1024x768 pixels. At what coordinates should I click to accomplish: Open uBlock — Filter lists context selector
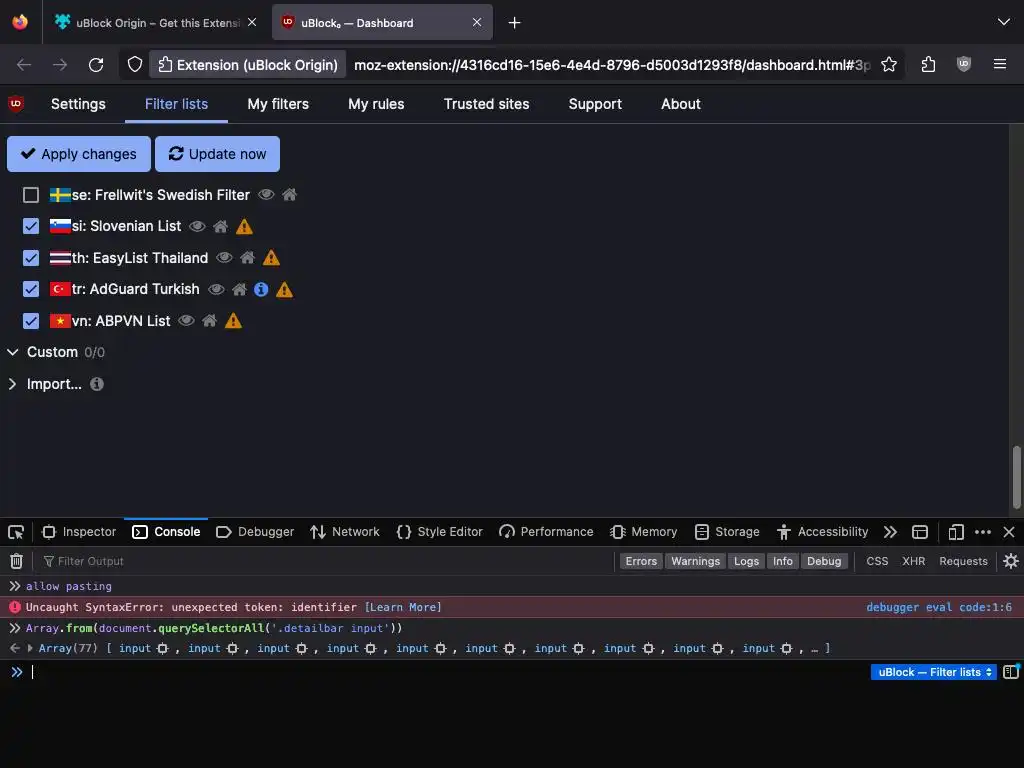[x=934, y=672]
